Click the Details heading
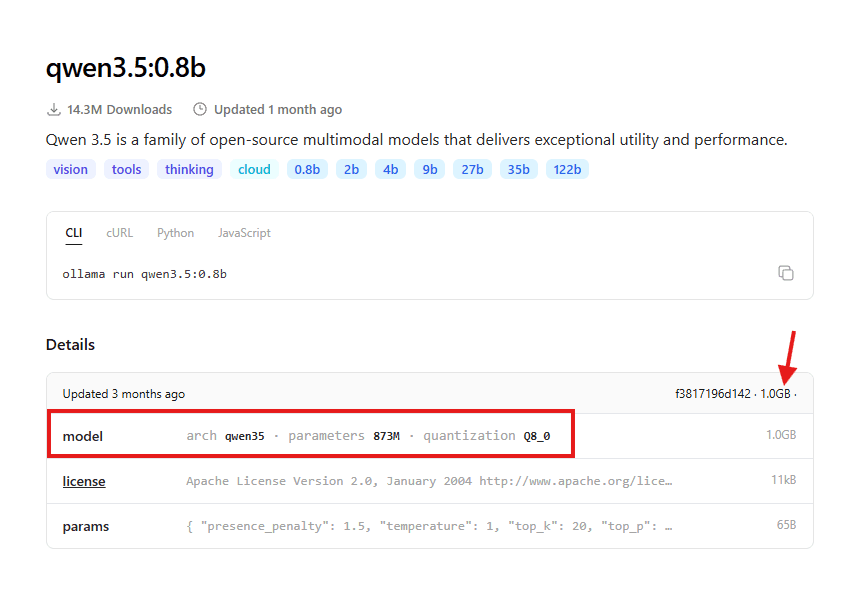The image size is (867, 596). (x=70, y=344)
